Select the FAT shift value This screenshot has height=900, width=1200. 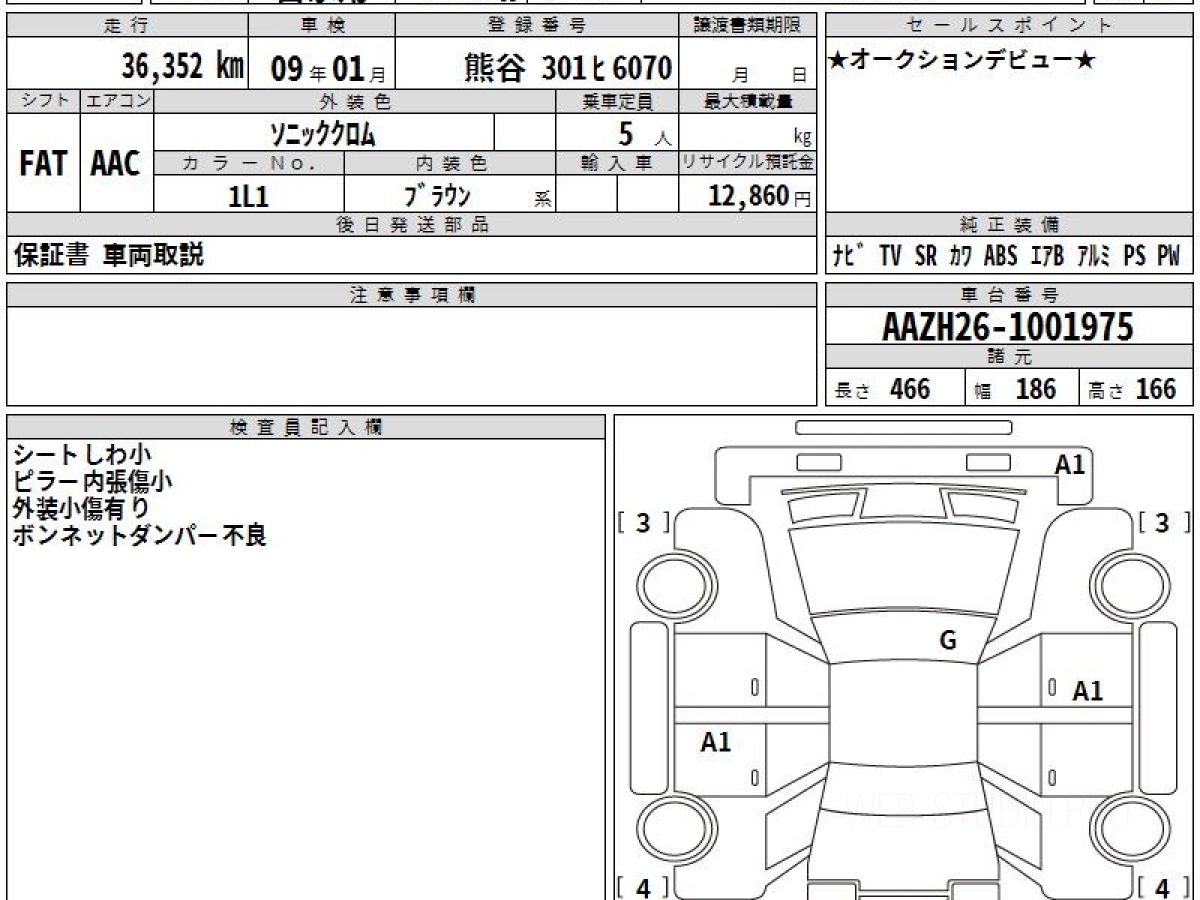coord(43,164)
